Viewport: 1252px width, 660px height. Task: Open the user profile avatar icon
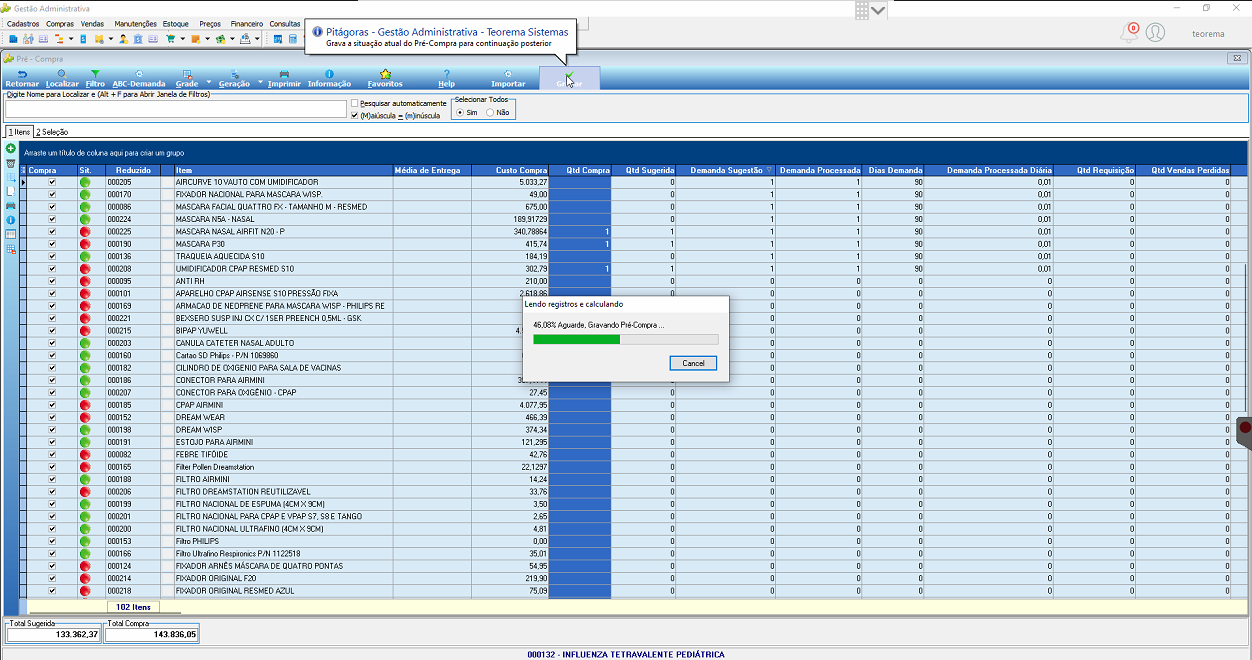[x=1155, y=32]
